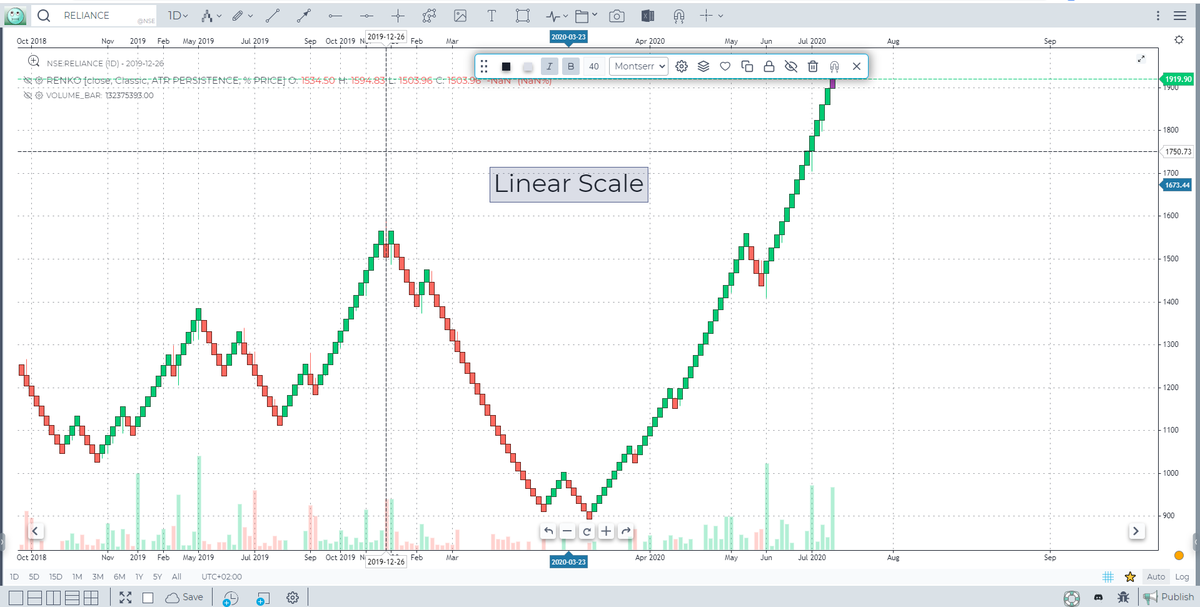
Task: Open the UTC+02:00 timezone selector
Action: point(221,577)
